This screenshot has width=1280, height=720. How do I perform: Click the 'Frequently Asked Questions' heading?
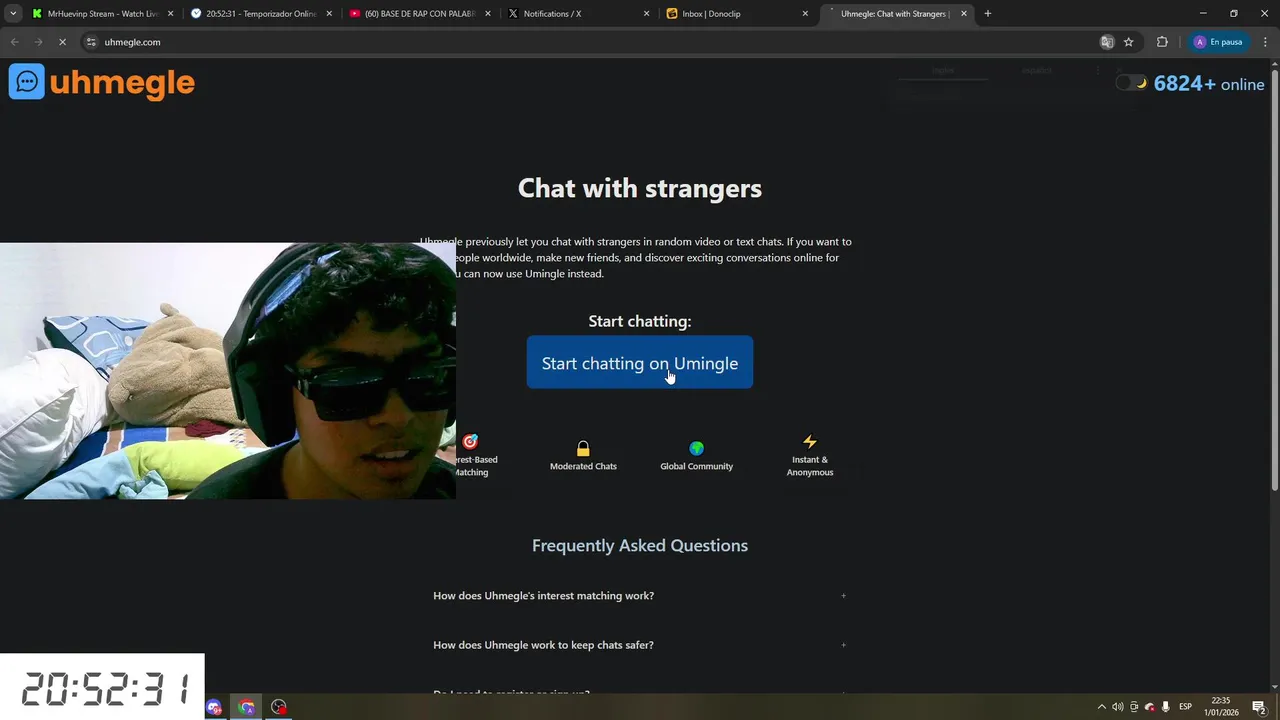point(640,545)
